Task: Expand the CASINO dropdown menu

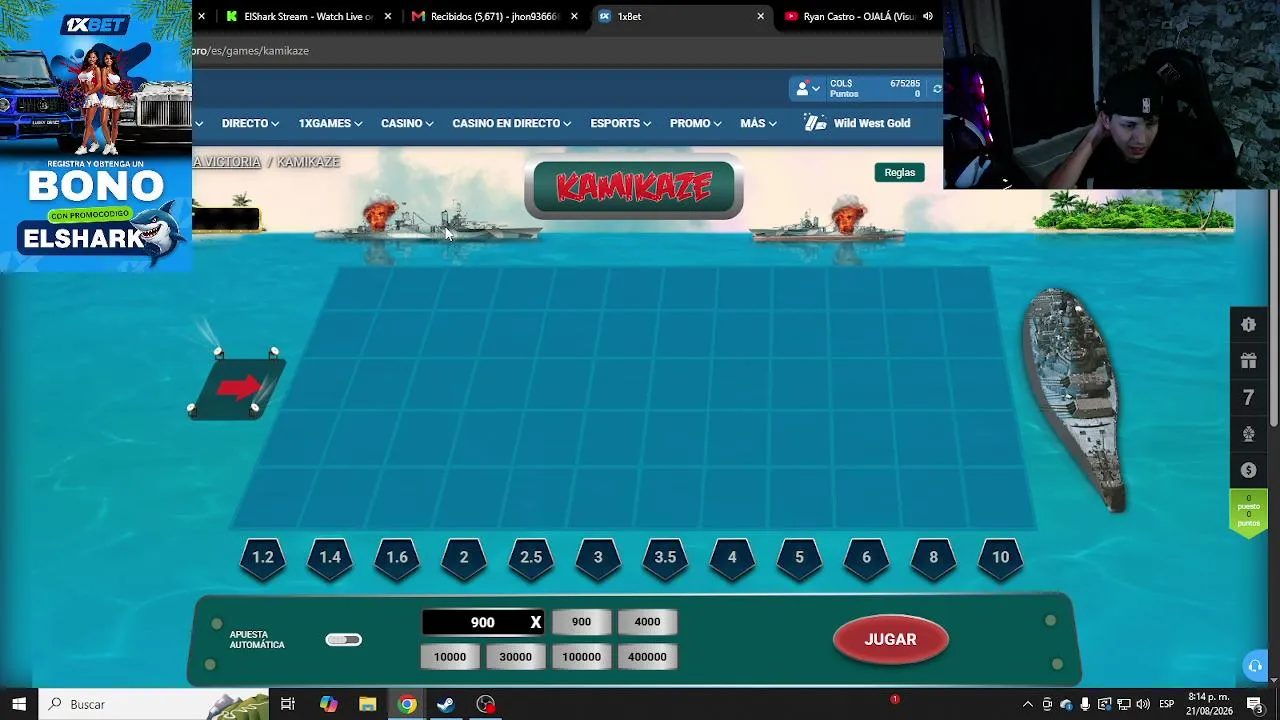Action: click(407, 123)
